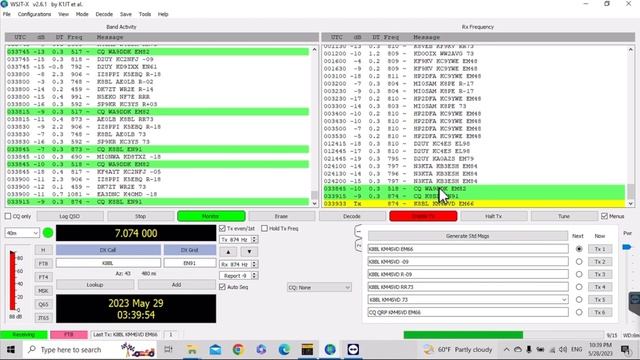
Task: Switch to message tab 2
Action: (x=358, y=246)
